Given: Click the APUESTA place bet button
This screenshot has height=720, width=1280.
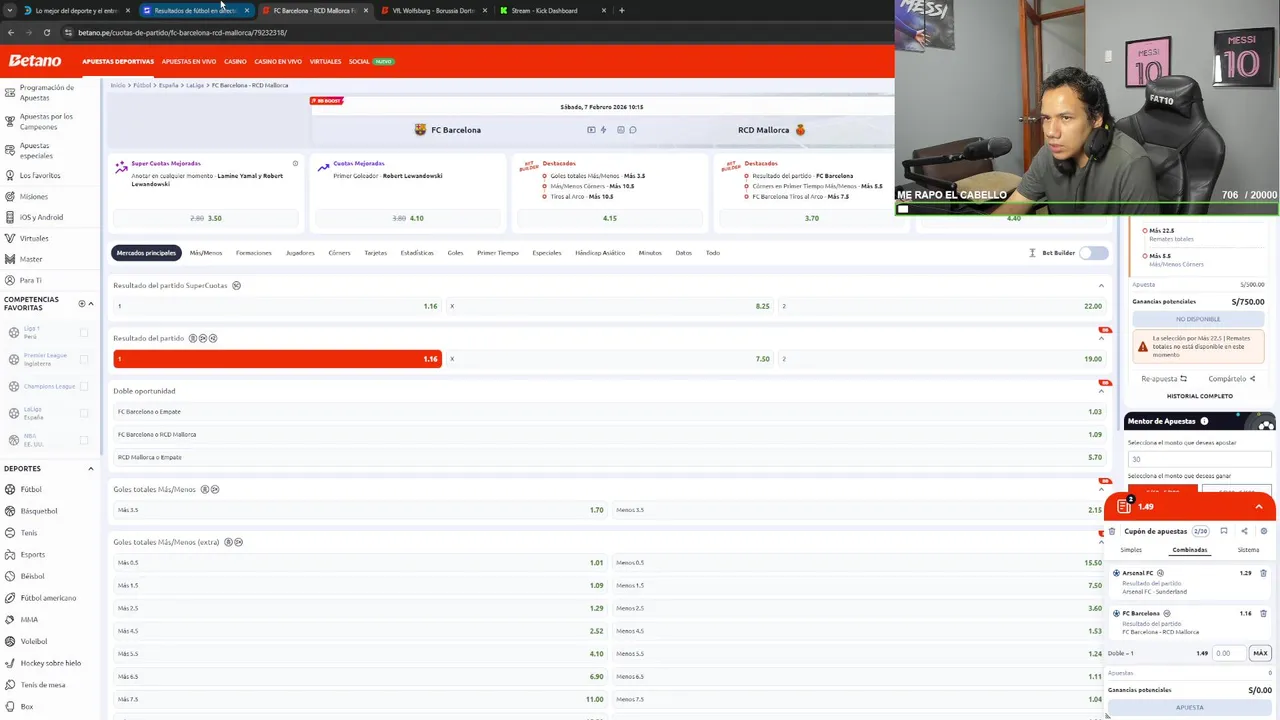Looking at the screenshot, I should 1190,708.
